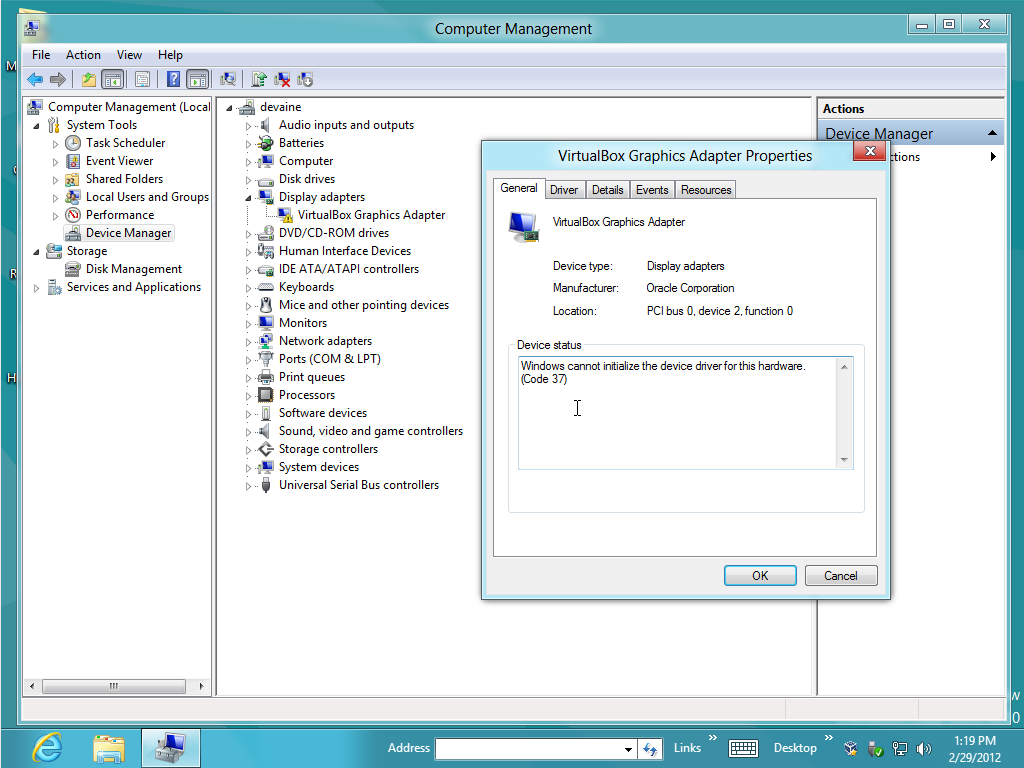
Task: Select Disk Management in the console tree
Action: point(134,269)
